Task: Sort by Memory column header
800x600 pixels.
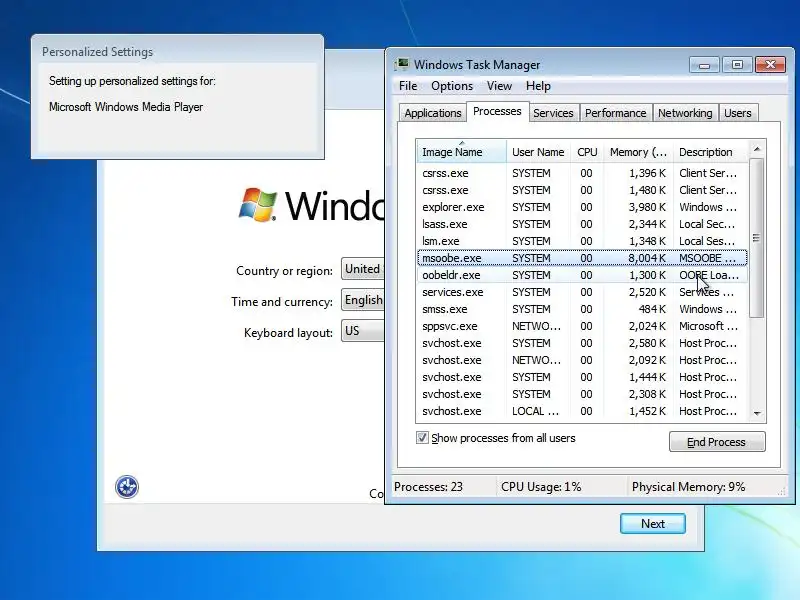Action: tap(638, 152)
